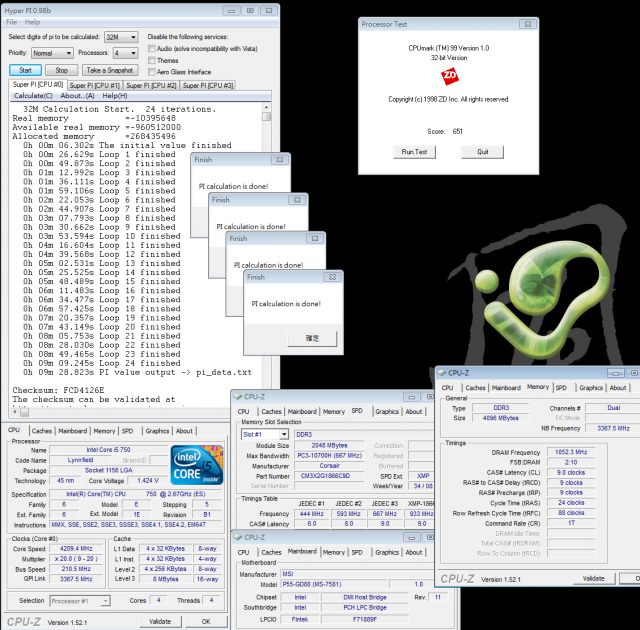Minimize the Hyper PI window

[231, 11]
